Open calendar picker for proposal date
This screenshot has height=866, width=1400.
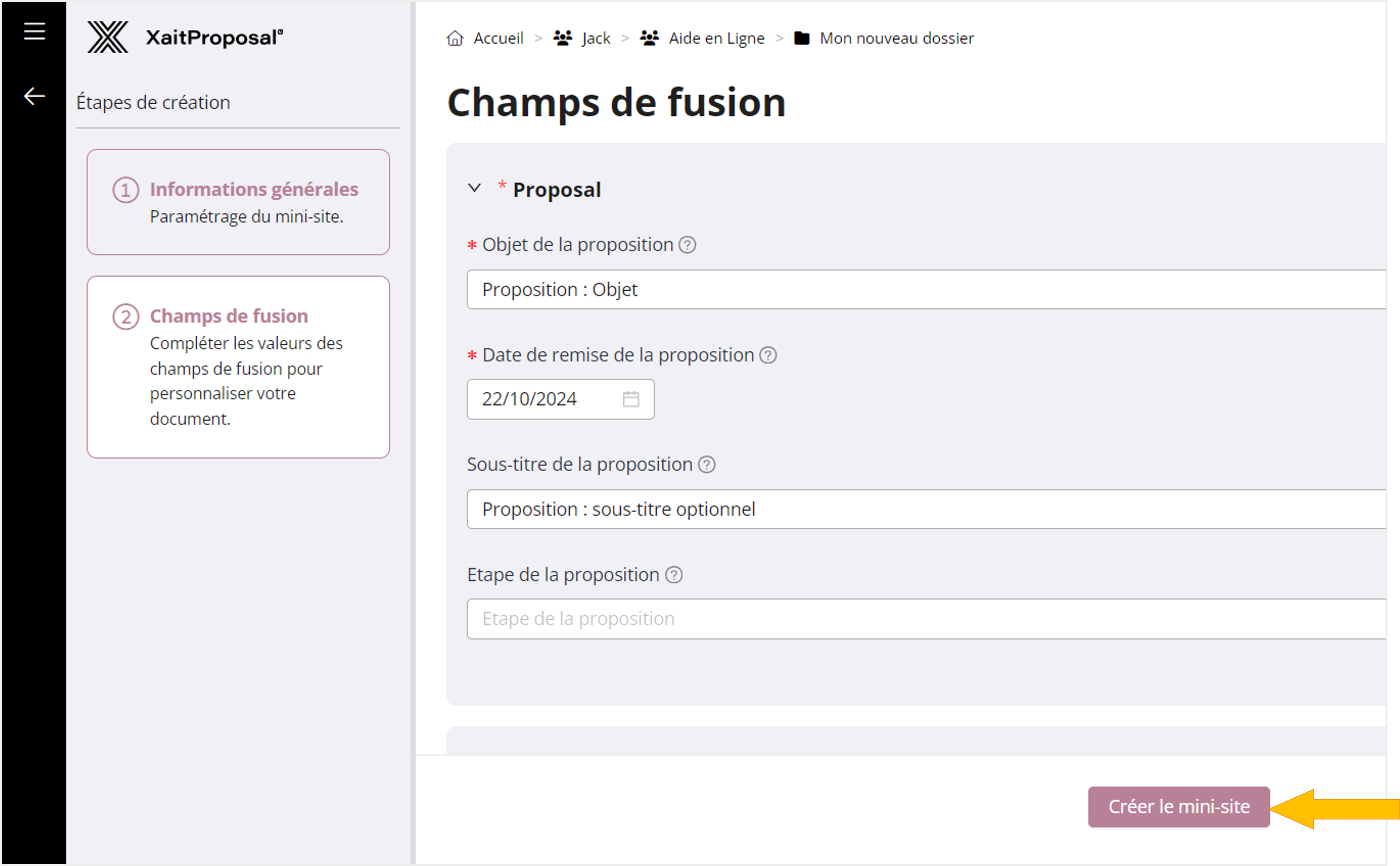coord(630,399)
